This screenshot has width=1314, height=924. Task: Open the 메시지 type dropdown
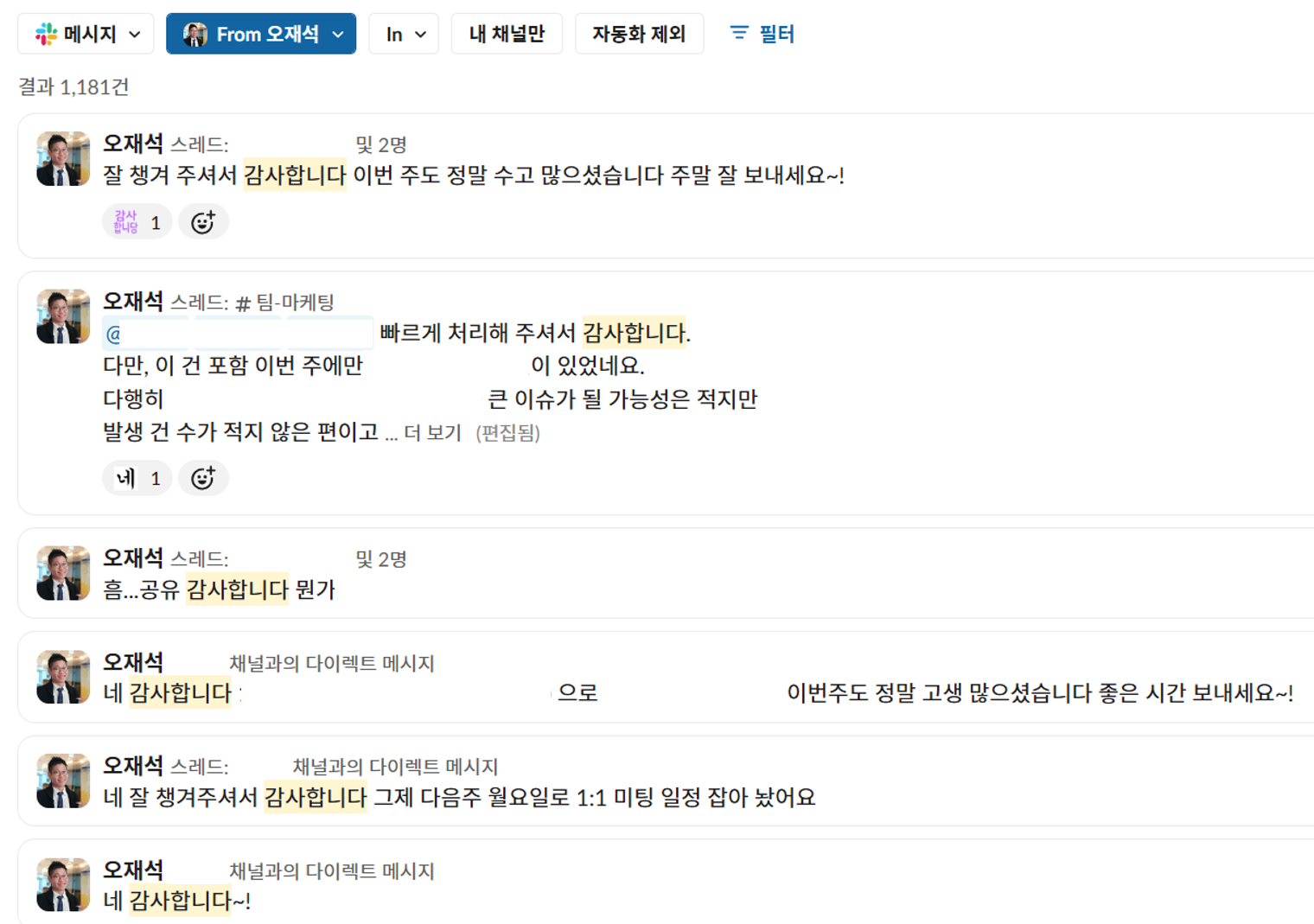pyautogui.click(x=86, y=35)
